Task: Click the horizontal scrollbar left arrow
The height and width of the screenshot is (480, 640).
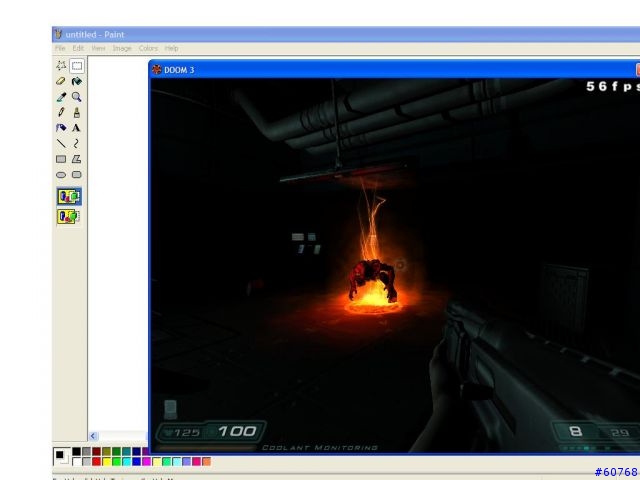Action: pos(93,436)
